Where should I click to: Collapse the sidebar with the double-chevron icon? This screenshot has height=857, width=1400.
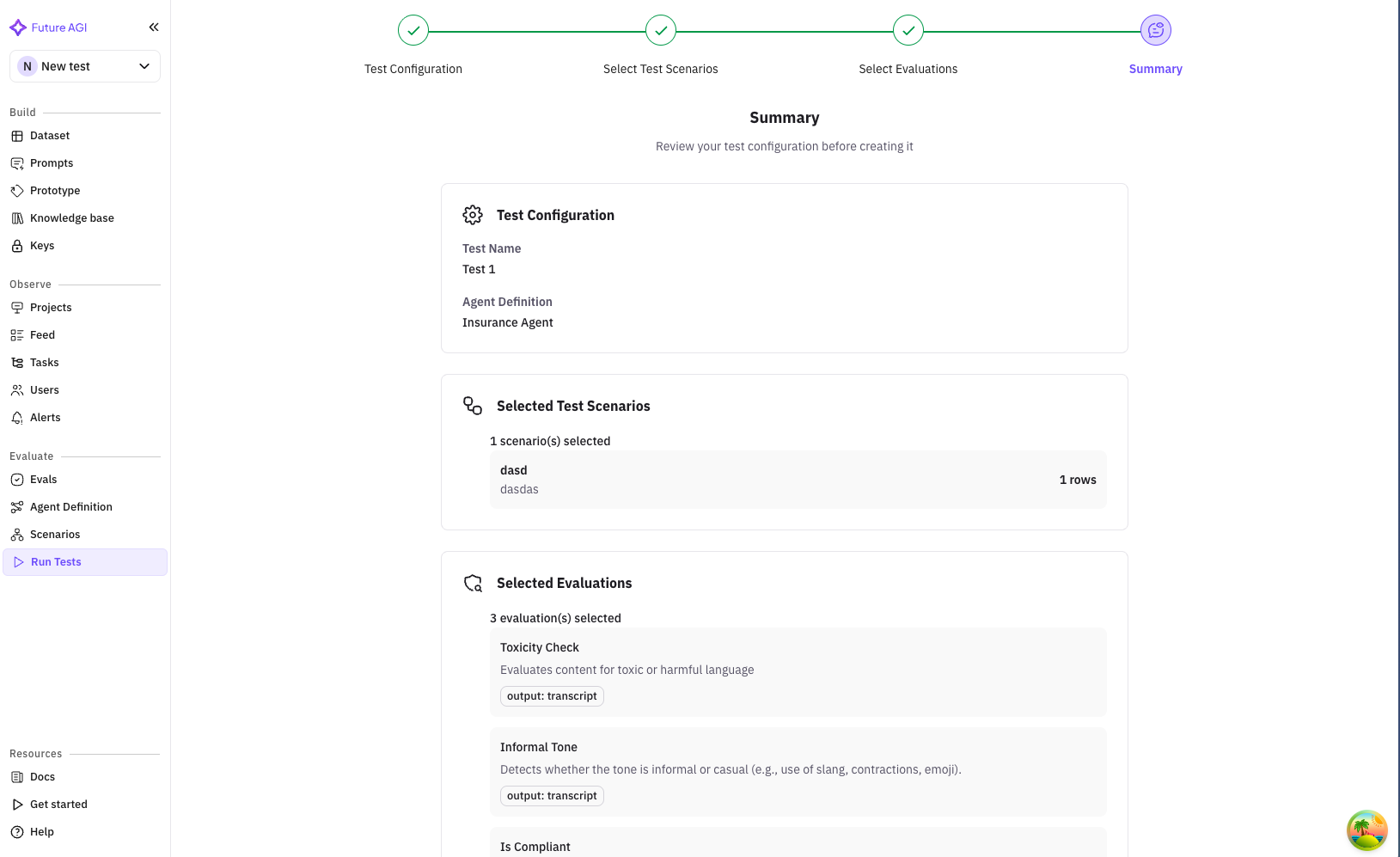click(x=154, y=28)
